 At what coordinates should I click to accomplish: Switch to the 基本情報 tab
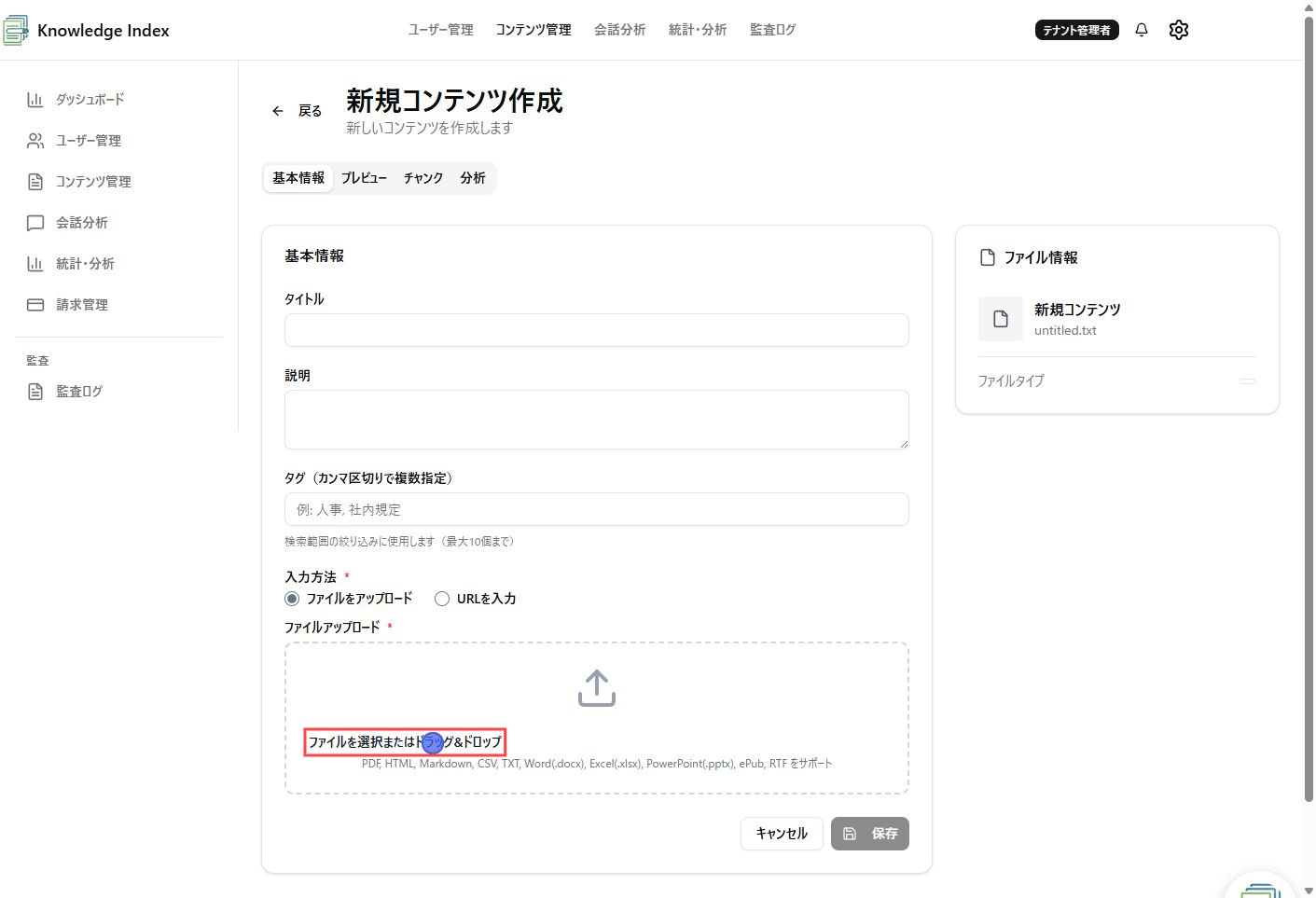tap(298, 178)
